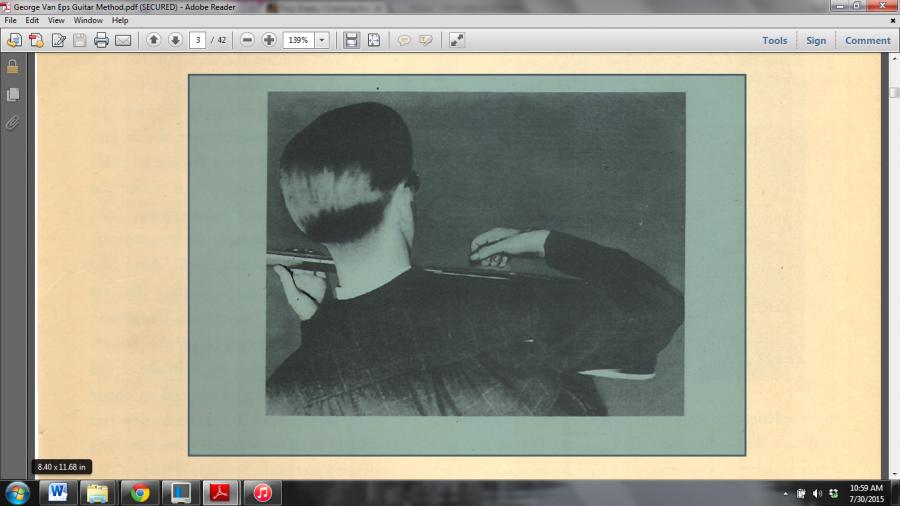The image size is (900, 506).
Task: Click the vertical scrollbar down arrow
Action: pyautogui.click(x=894, y=475)
